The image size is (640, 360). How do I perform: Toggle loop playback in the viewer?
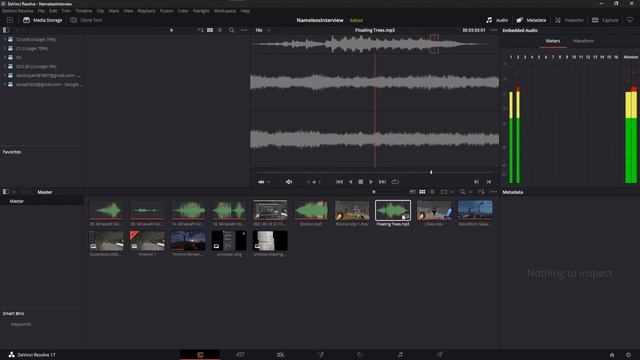395,182
